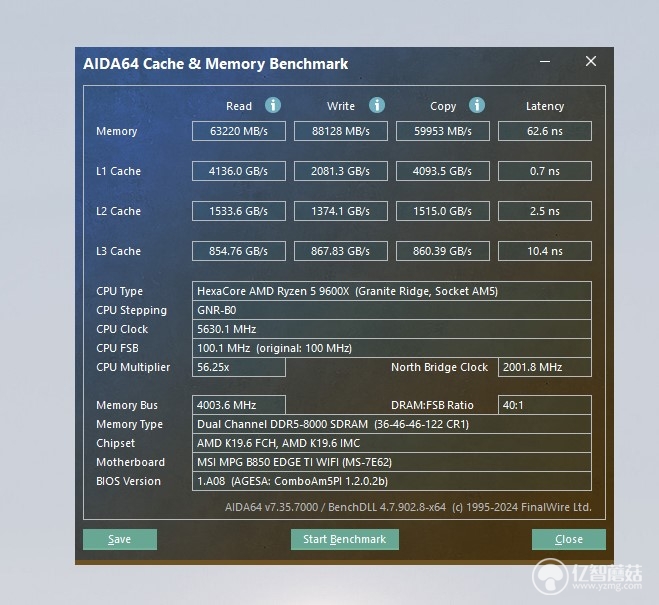Select L3 Cache latency 10.4 ns
Image resolution: width=659 pixels, height=605 pixels.
pyautogui.click(x=545, y=251)
